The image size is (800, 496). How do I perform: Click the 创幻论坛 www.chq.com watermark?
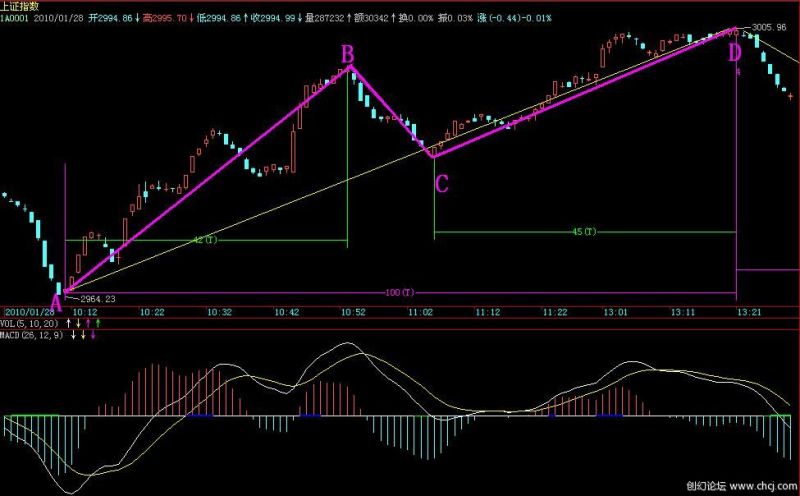tap(742, 487)
